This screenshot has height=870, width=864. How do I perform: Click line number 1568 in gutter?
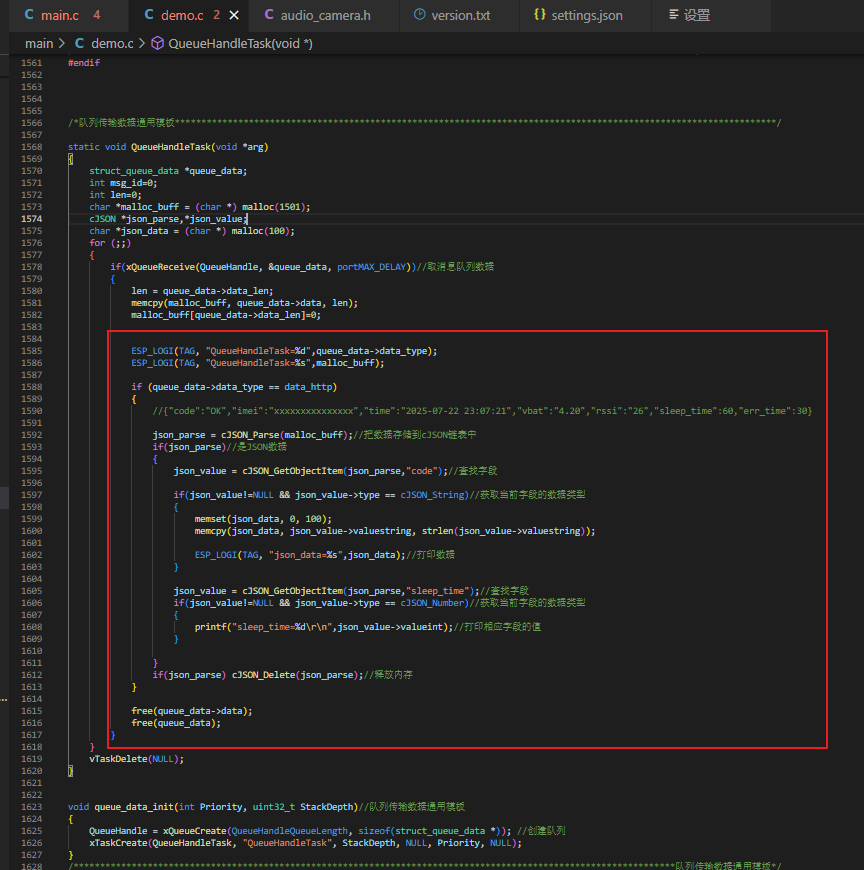click(x=32, y=146)
